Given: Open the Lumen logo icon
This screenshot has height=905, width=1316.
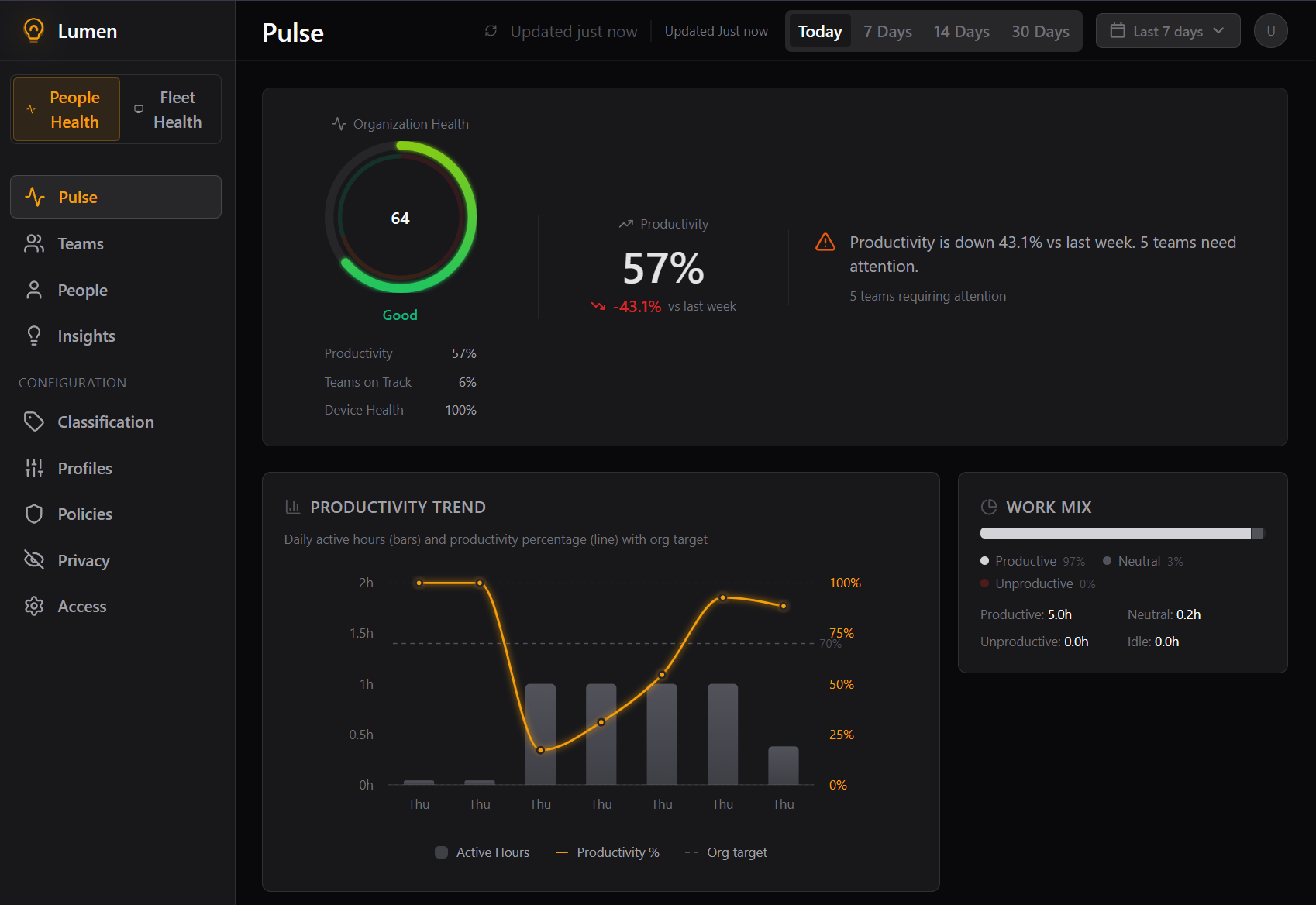Looking at the screenshot, I should point(33,30).
